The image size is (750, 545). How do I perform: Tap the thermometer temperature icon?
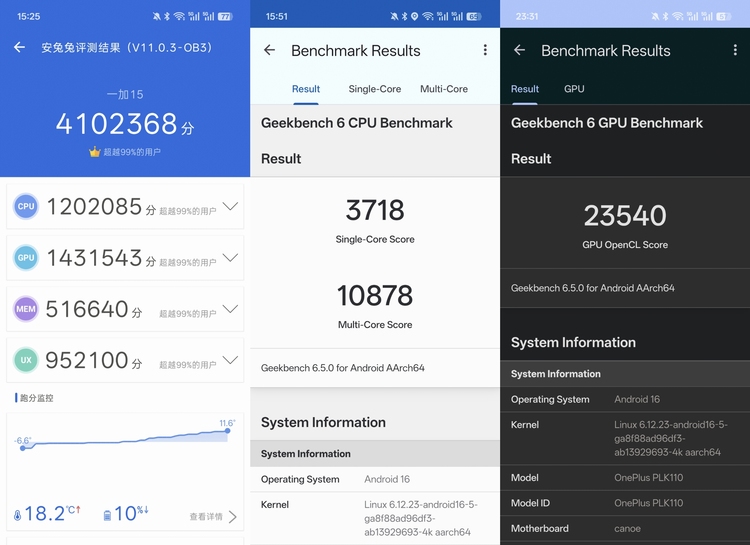[x=18, y=515]
